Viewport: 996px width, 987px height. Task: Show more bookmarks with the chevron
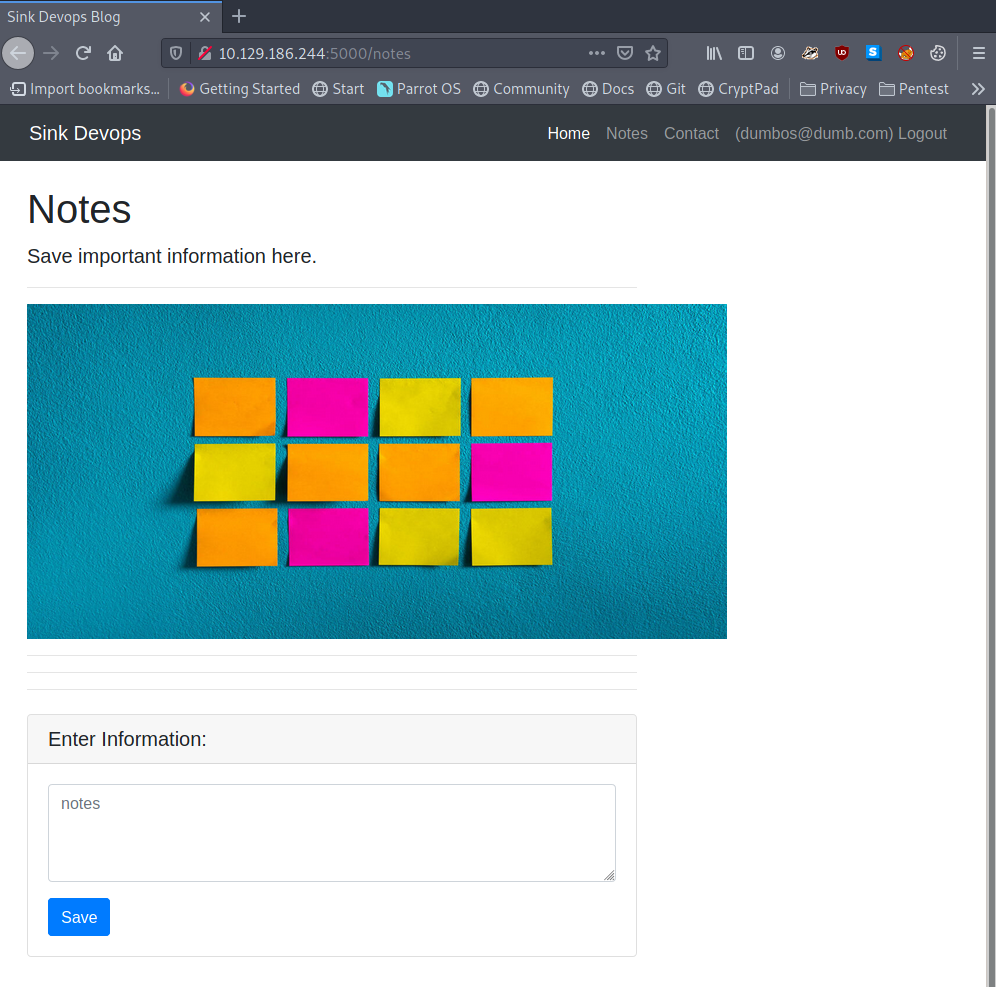(x=977, y=89)
